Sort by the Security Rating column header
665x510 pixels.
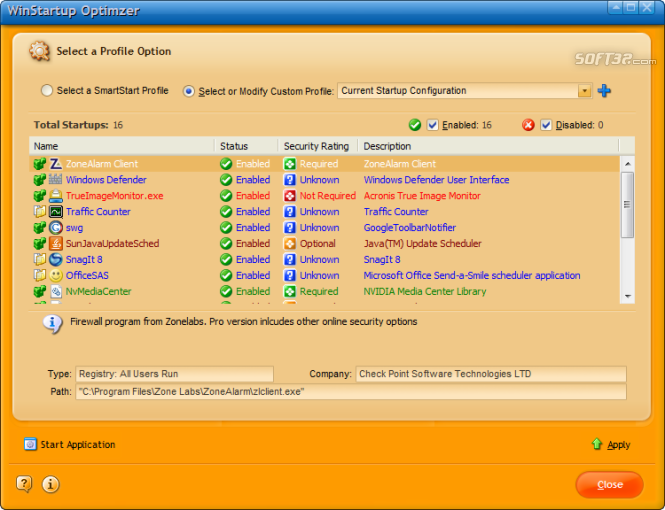click(319, 146)
